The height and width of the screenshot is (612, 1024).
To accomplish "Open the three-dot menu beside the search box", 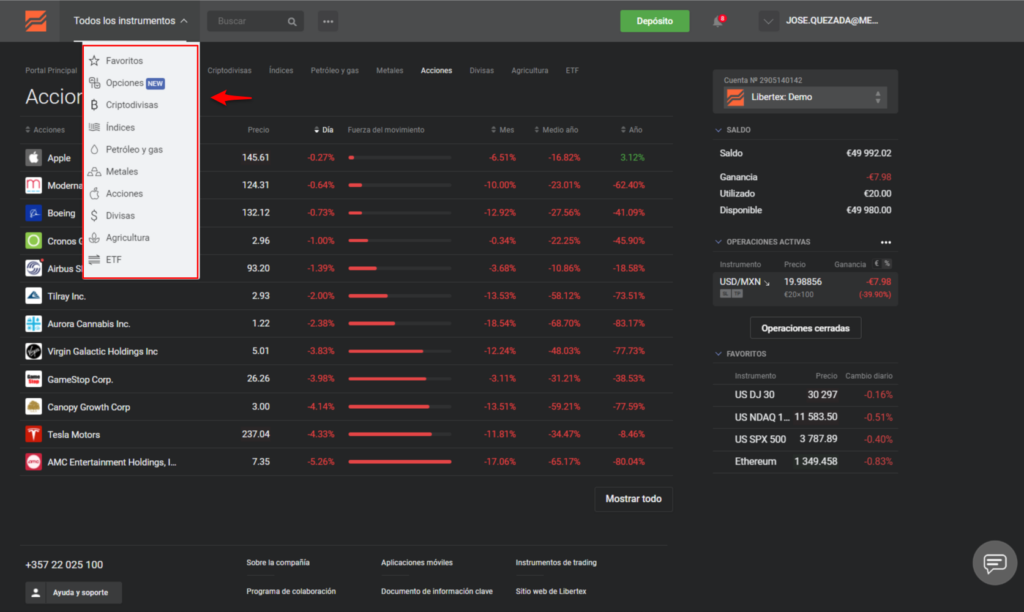I will 328,21.
